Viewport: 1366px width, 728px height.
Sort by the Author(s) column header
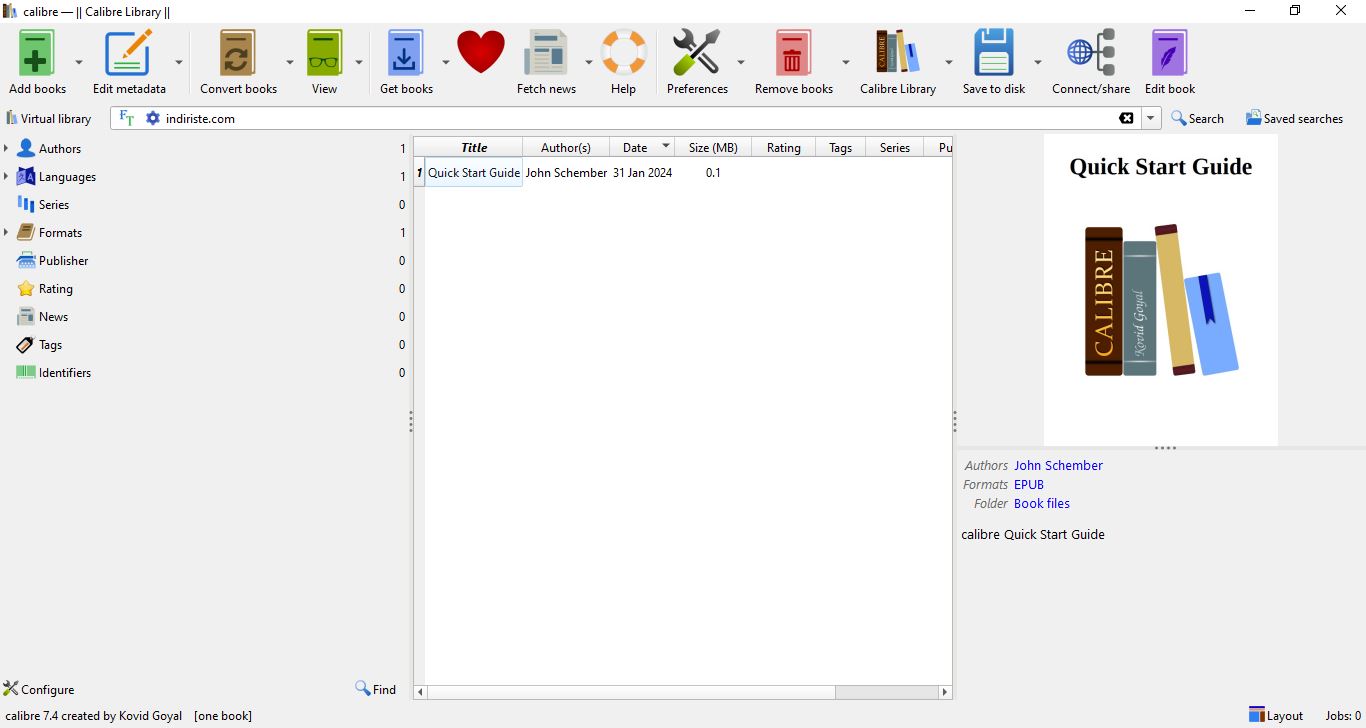click(x=566, y=147)
